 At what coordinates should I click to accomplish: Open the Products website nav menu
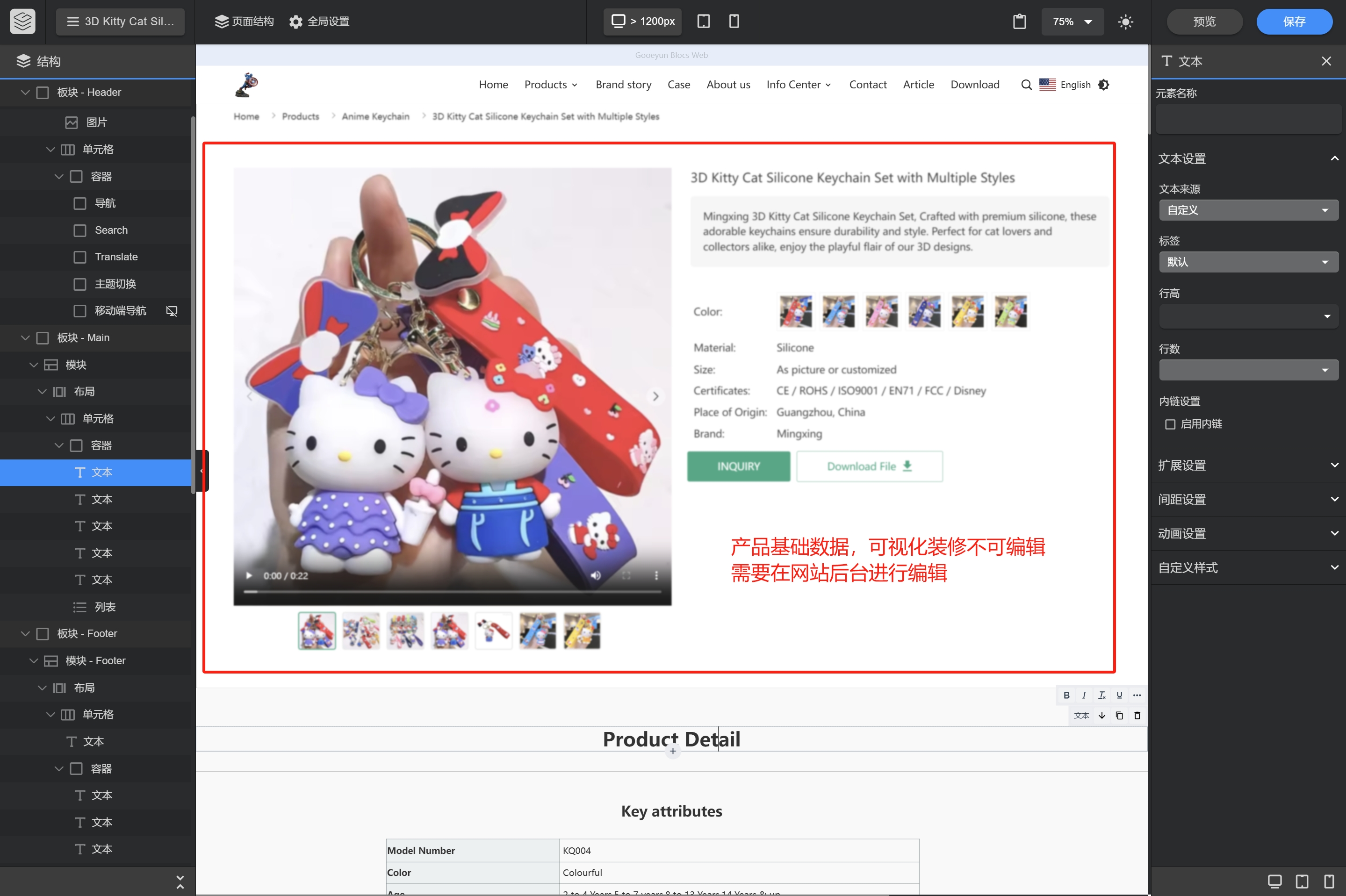[x=551, y=85]
